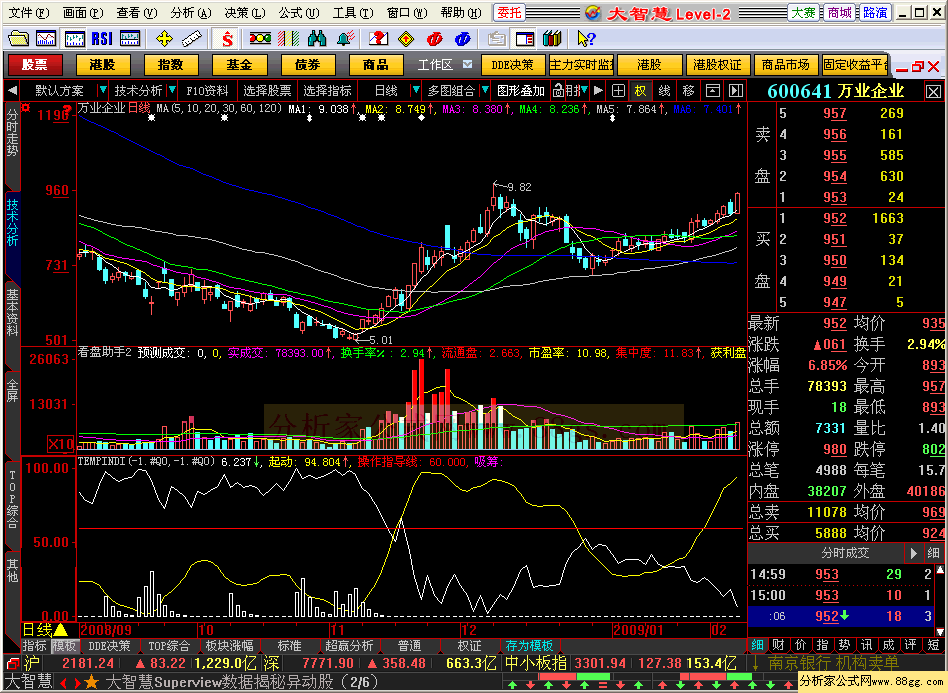Expand the 技术分析 dropdown arrow
The height and width of the screenshot is (693, 948).
click(x=172, y=91)
